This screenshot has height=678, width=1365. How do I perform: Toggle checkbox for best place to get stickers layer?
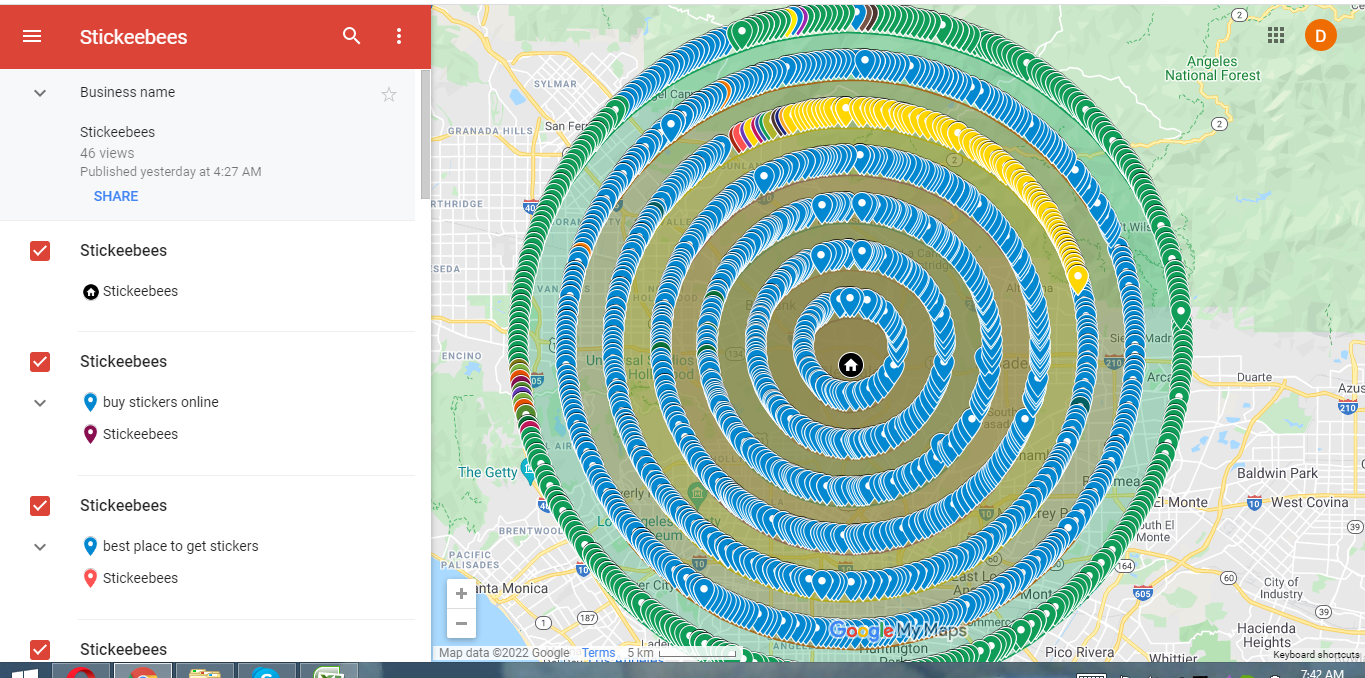(x=40, y=506)
